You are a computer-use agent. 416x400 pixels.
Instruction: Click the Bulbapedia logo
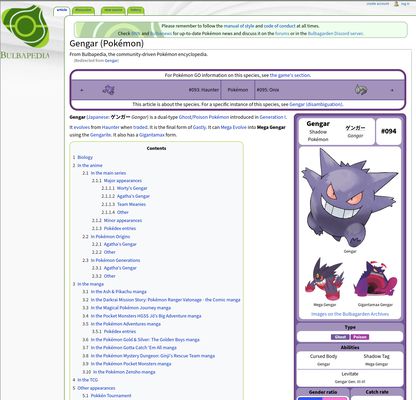pyautogui.click(x=25, y=32)
